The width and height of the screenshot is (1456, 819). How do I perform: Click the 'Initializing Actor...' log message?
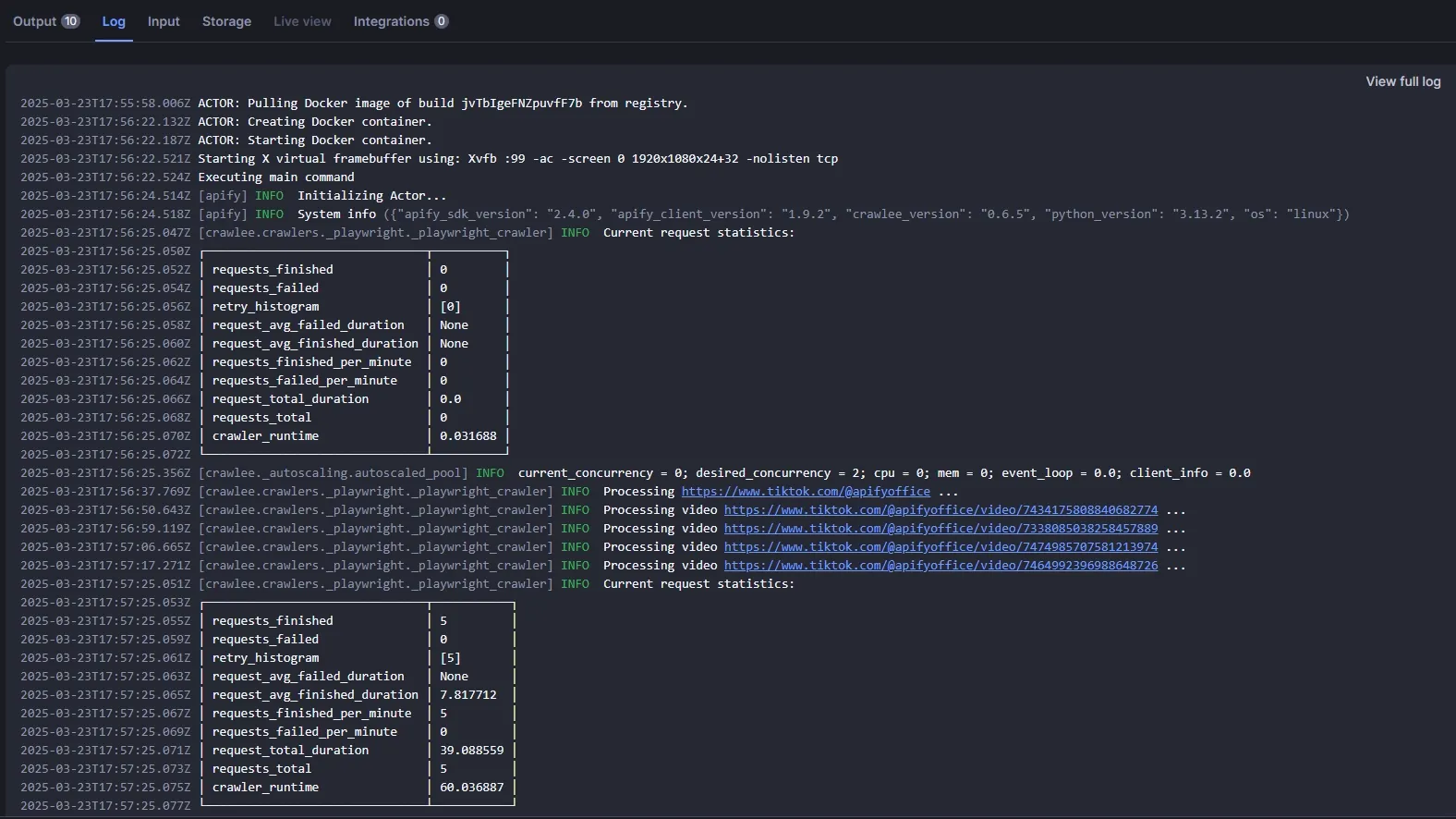[x=371, y=196]
